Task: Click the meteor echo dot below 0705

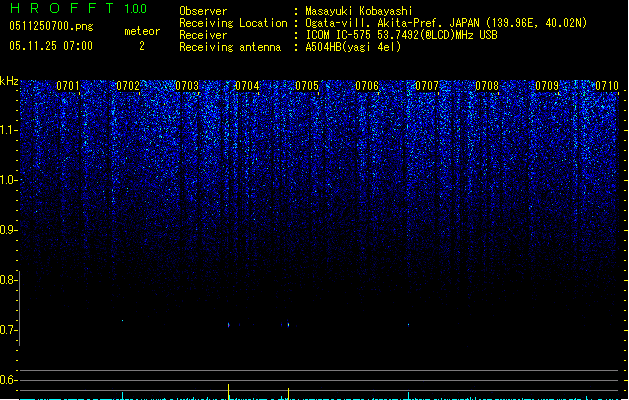Action: (x=288, y=325)
